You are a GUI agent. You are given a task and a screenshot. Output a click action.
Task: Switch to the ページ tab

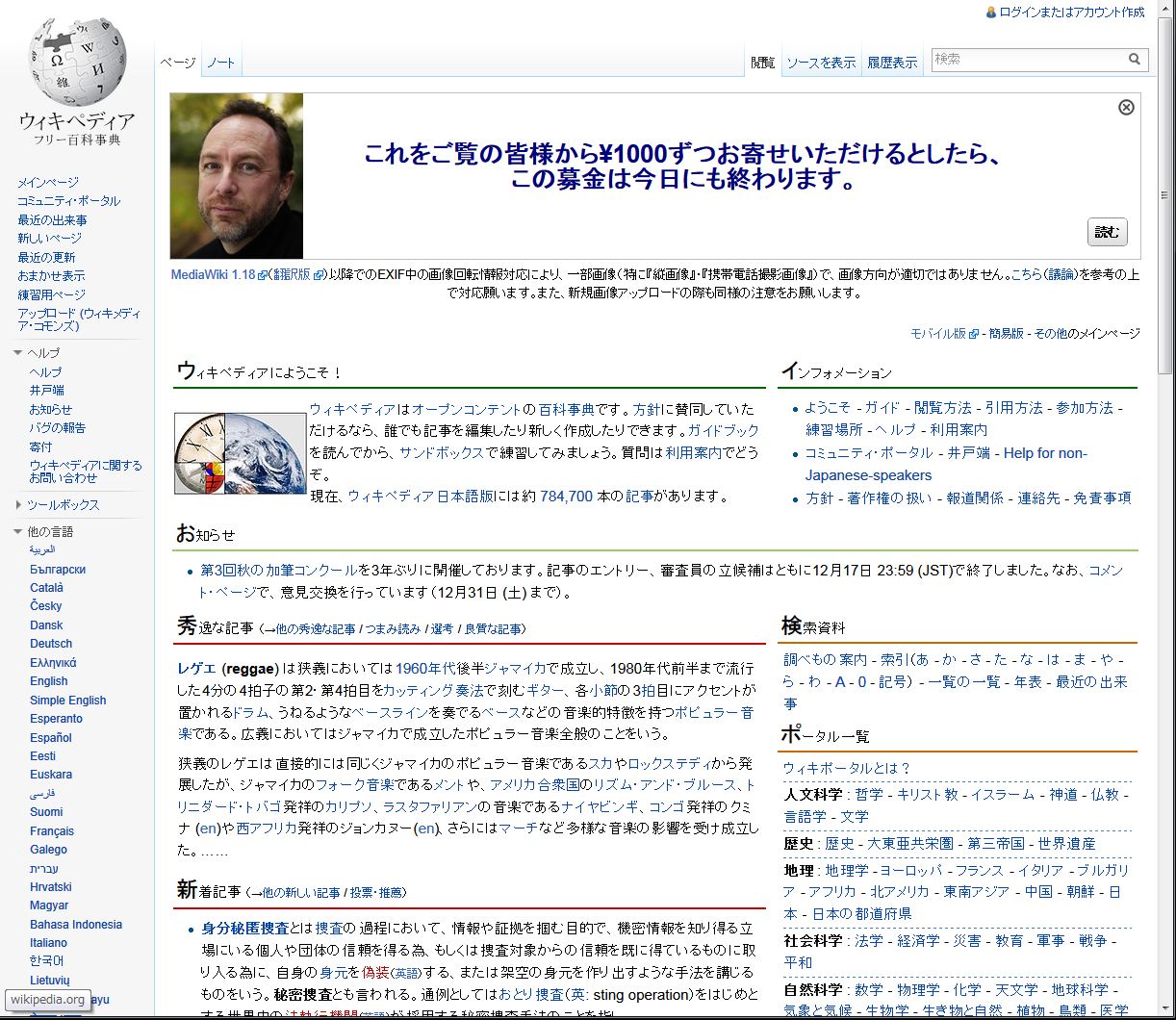178,63
